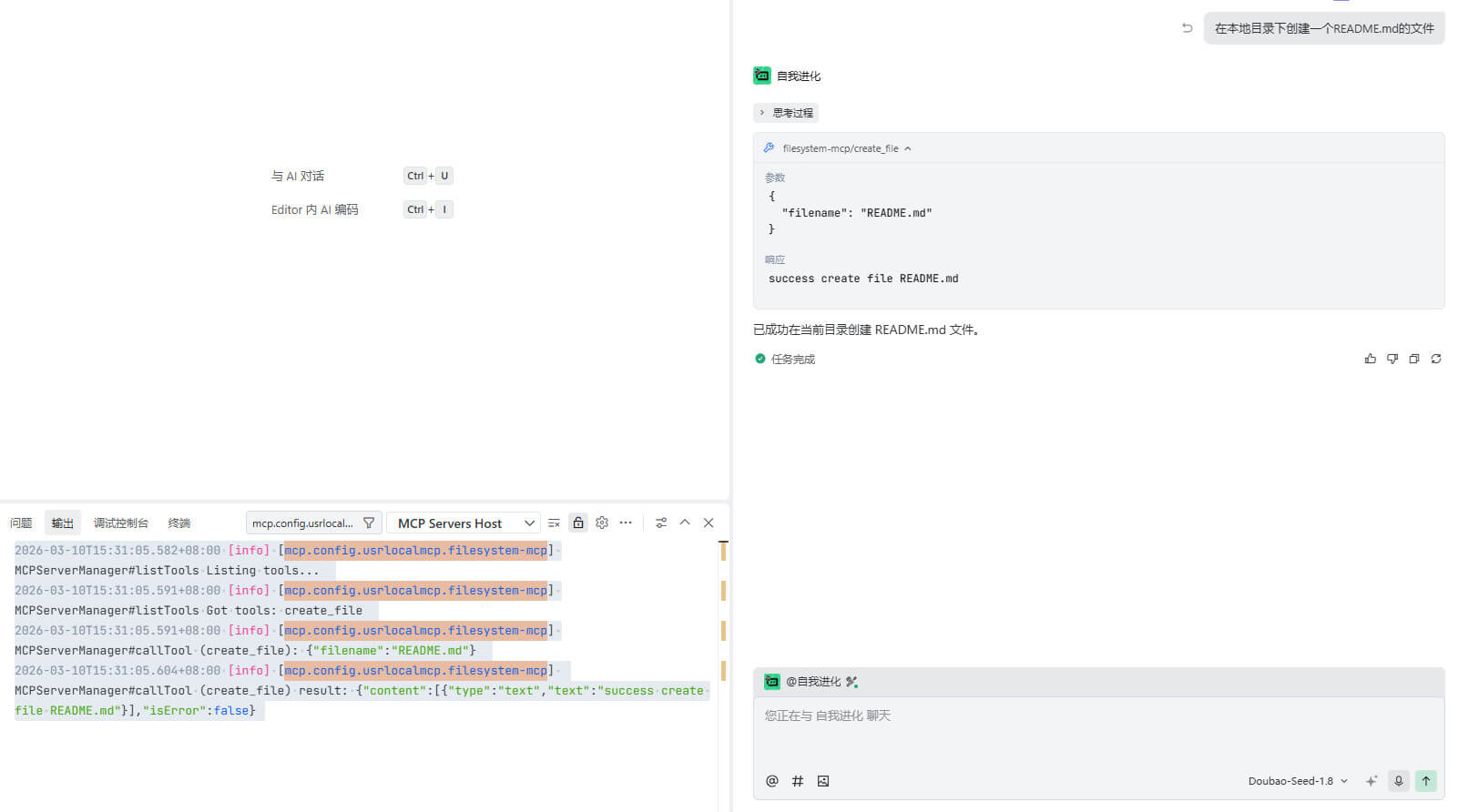
Task: Switch to the 调试控制台 tab
Action: pyautogui.click(x=120, y=523)
